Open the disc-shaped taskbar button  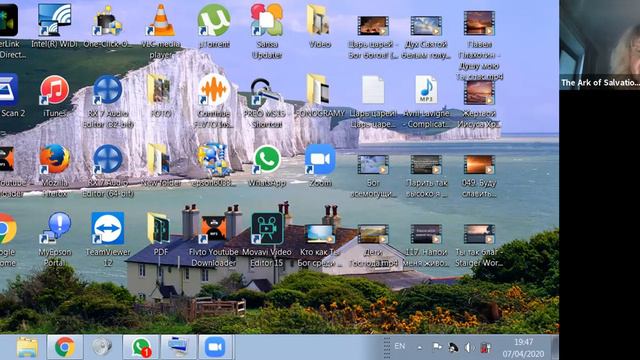102,347
